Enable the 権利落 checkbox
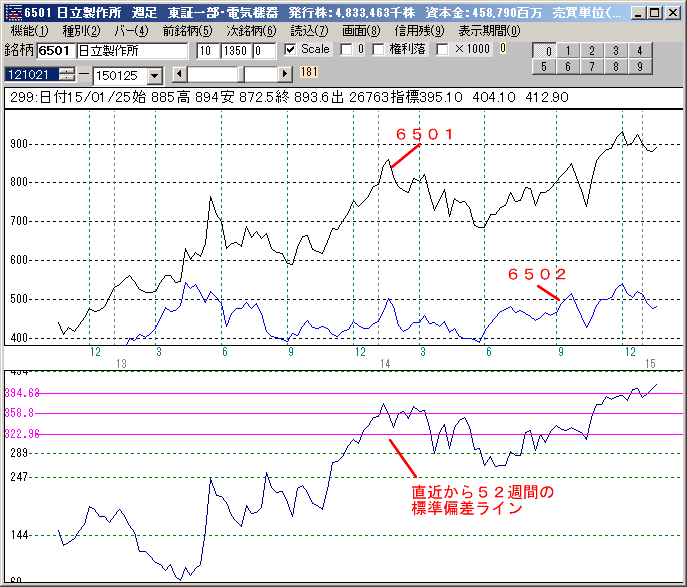The height and width of the screenshot is (587, 687). click(x=379, y=50)
